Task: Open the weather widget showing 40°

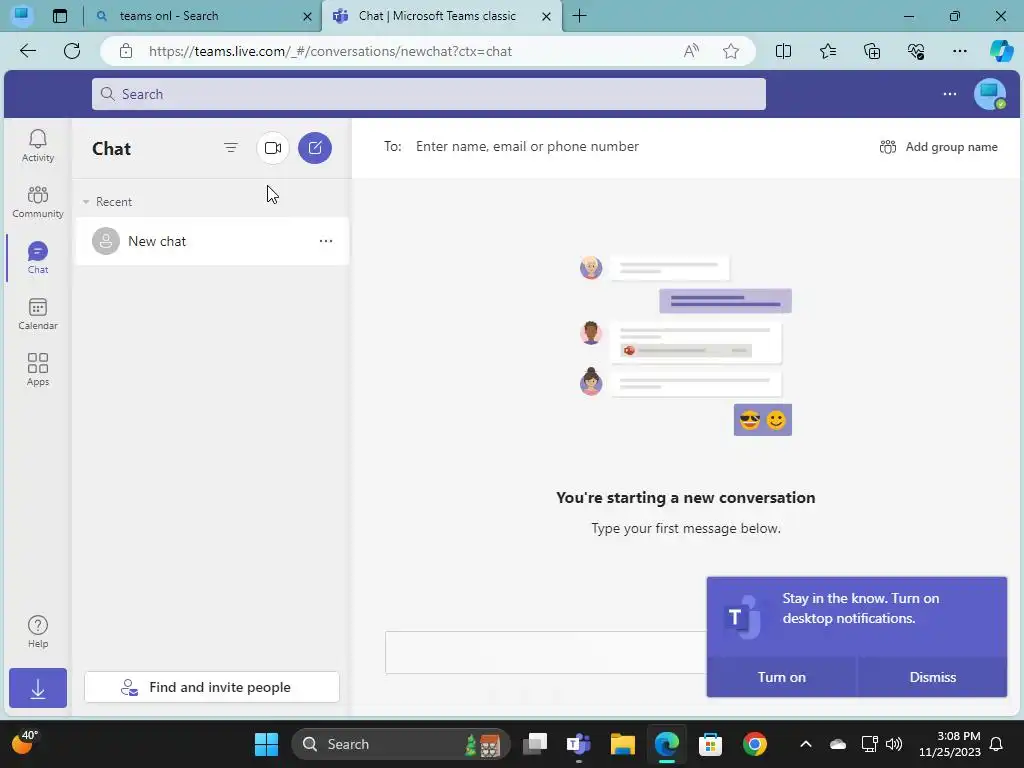Action: point(25,743)
